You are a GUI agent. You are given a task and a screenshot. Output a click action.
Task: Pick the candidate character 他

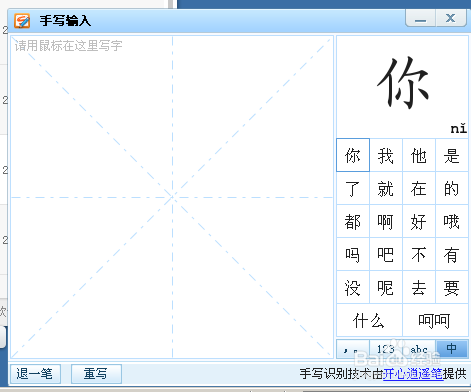pos(419,155)
